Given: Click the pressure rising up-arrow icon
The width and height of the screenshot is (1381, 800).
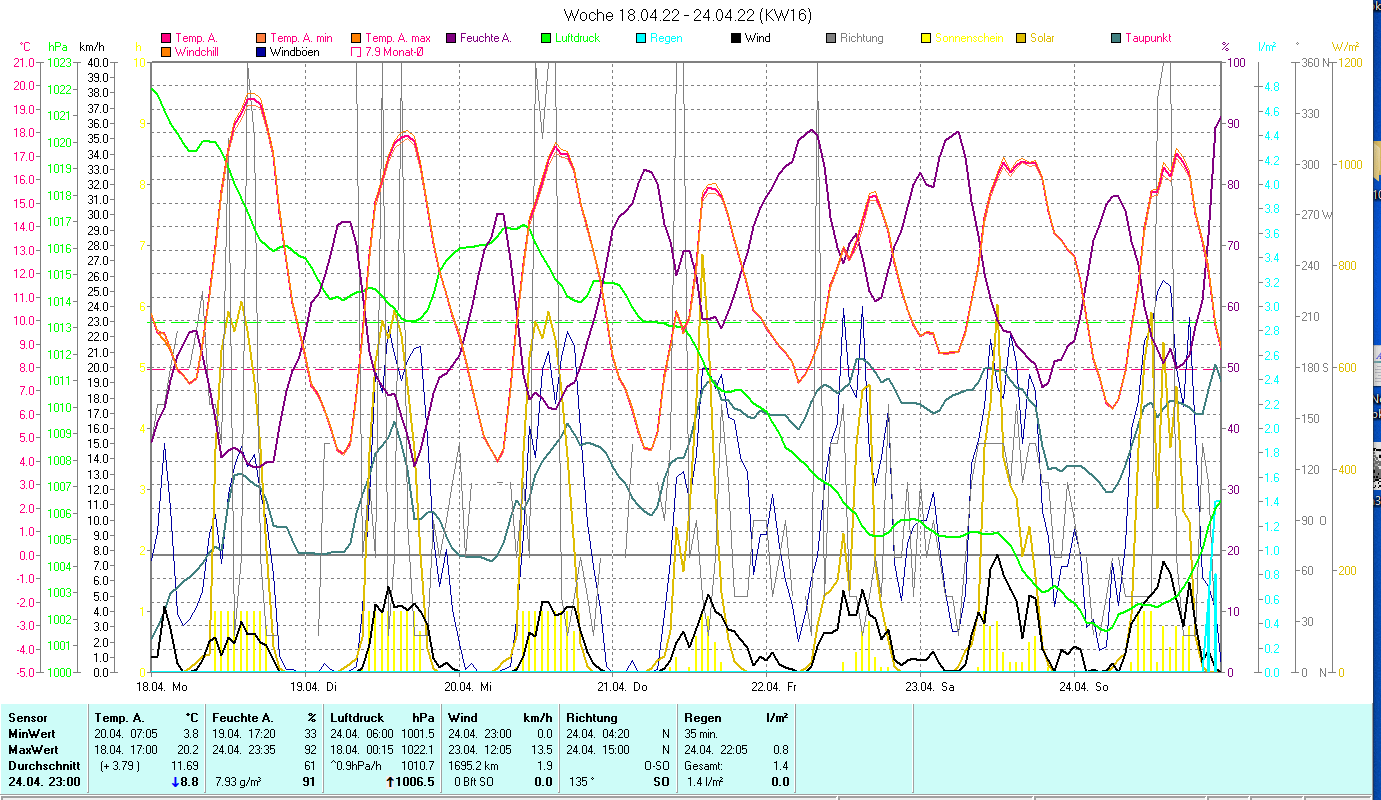Looking at the screenshot, I should pos(389,782).
